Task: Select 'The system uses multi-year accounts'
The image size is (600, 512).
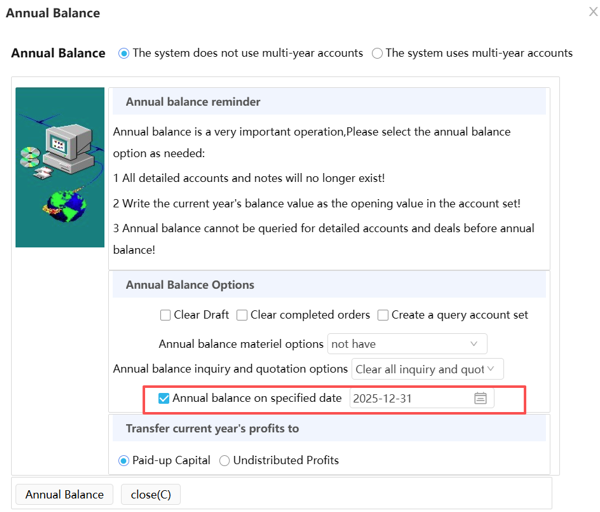Action: tap(377, 53)
